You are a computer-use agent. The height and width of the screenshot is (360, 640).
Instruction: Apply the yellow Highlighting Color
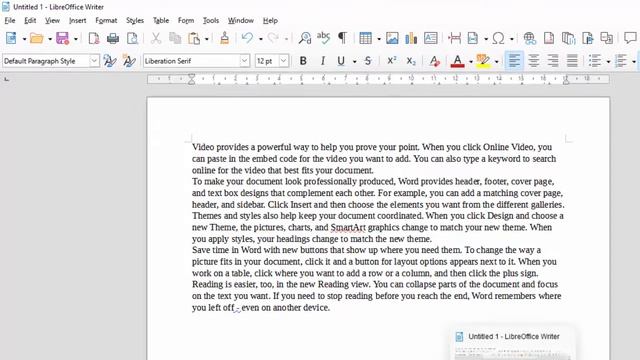point(483,61)
